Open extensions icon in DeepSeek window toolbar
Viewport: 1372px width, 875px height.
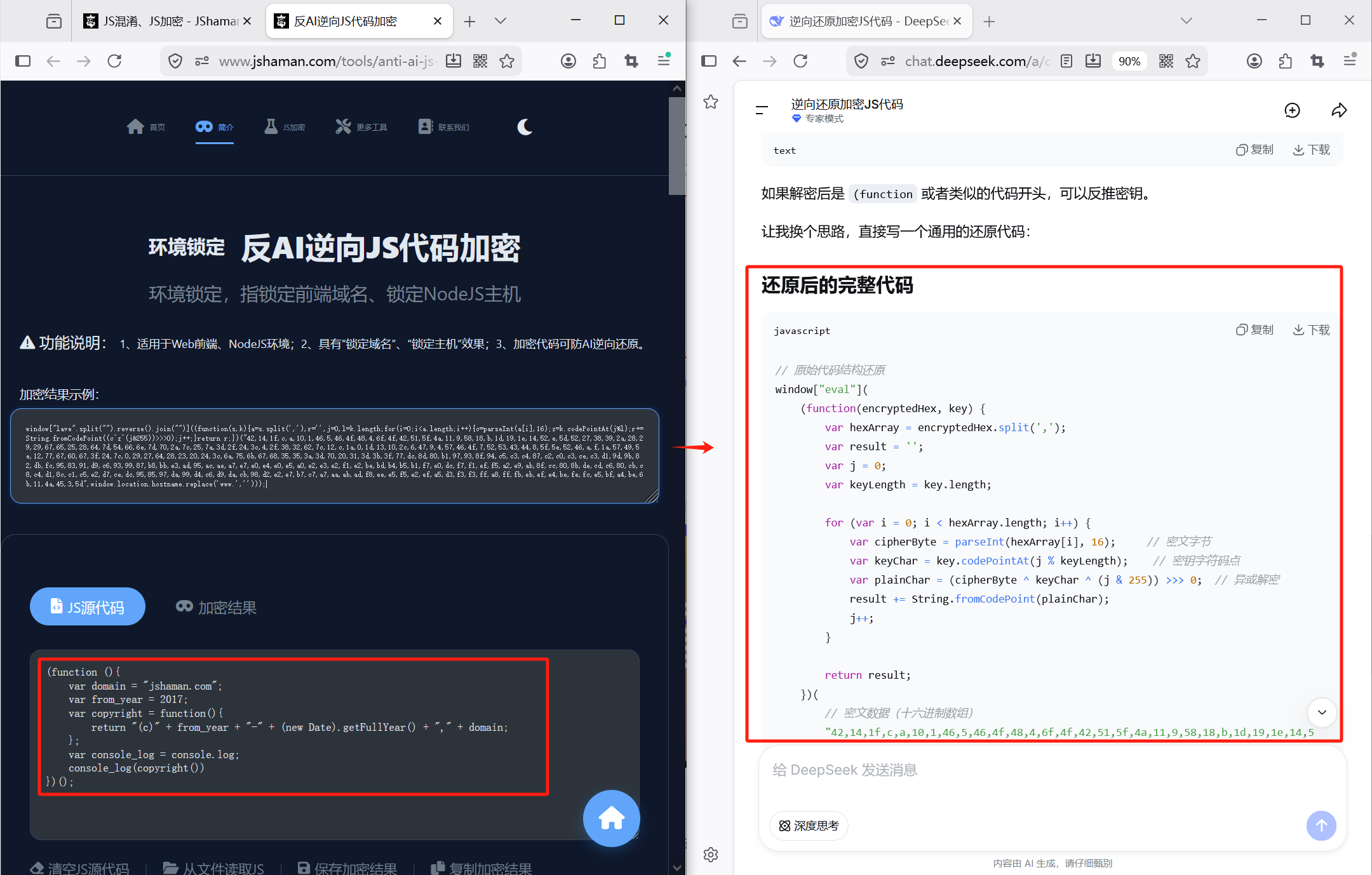tap(1286, 61)
